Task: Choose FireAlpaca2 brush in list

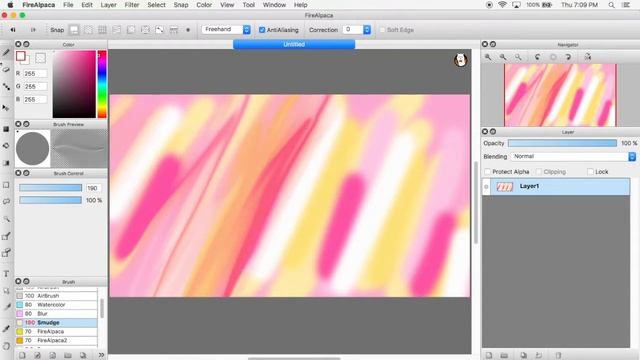Action: pyautogui.click(x=56, y=340)
